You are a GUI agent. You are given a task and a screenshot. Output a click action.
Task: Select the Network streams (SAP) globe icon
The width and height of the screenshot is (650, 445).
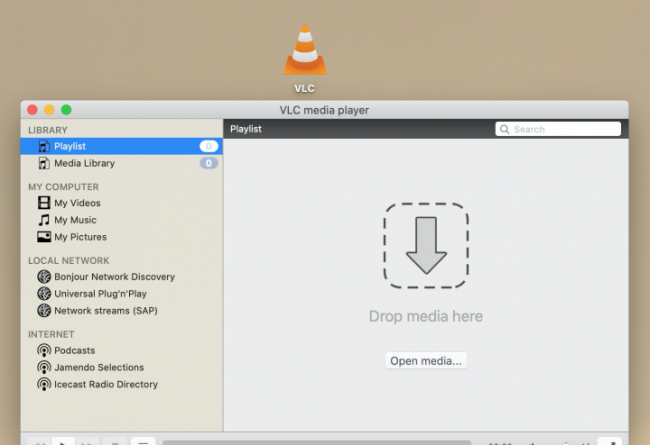(x=44, y=310)
